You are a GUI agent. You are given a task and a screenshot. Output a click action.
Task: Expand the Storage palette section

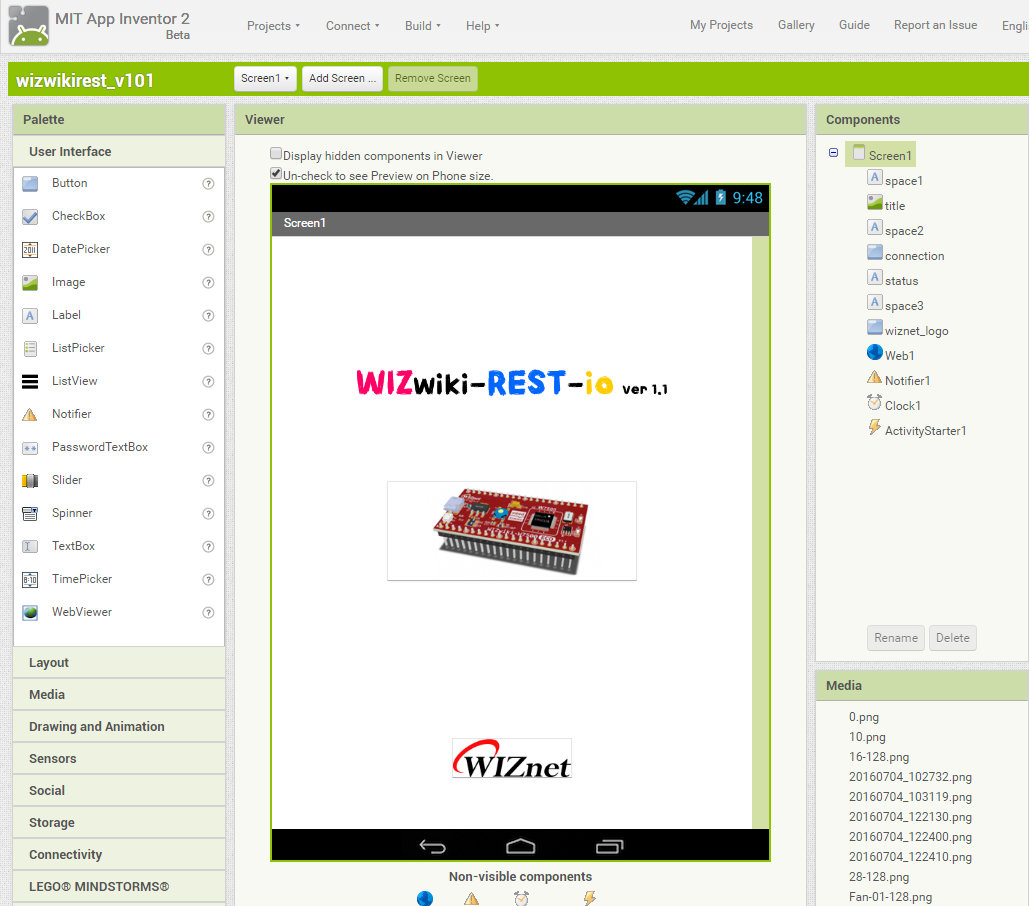tap(119, 823)
